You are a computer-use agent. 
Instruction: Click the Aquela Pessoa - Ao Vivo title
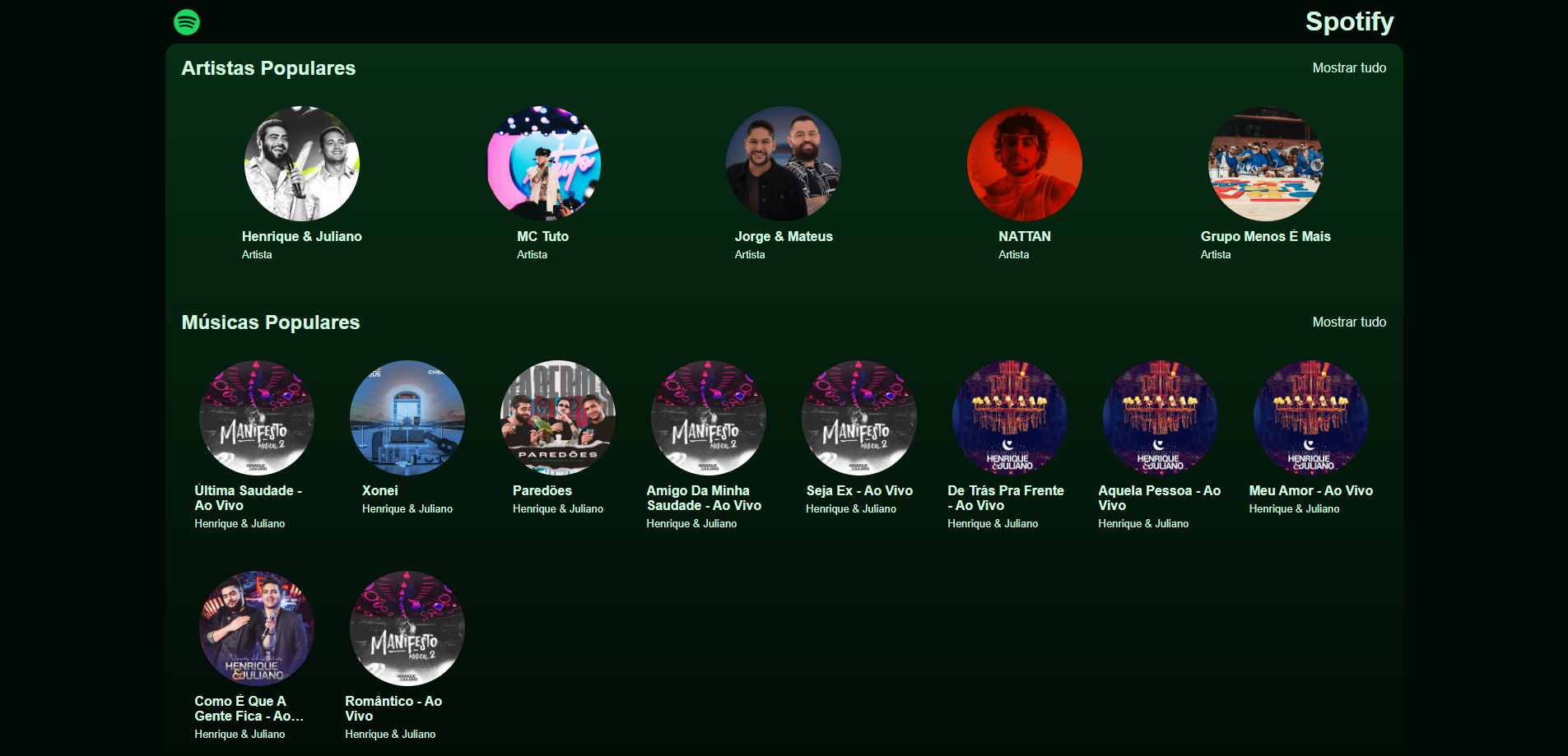click(x=1159, y=498)
